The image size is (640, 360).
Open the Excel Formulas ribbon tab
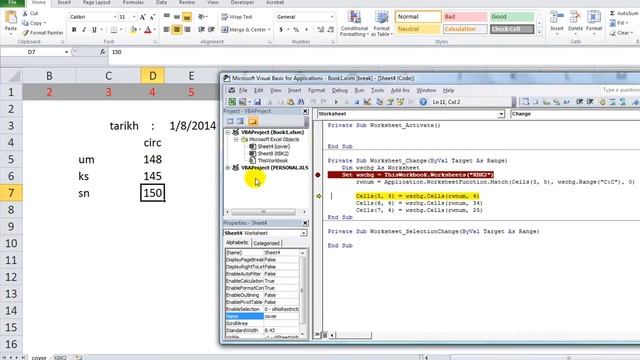[133, 2]
